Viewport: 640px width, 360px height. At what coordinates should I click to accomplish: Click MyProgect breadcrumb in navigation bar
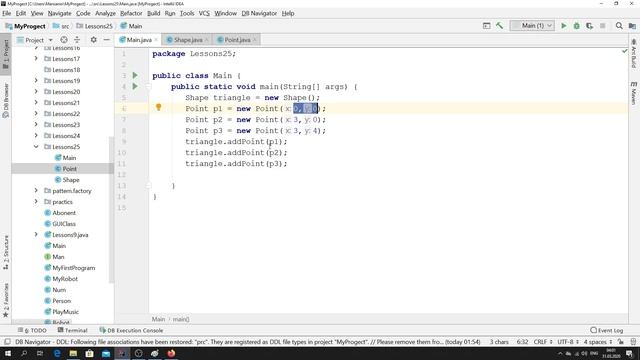click(25, 26)
